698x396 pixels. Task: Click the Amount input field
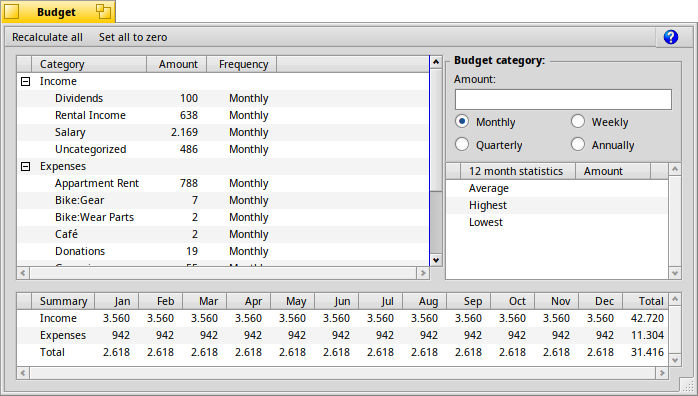coord(563,100)
